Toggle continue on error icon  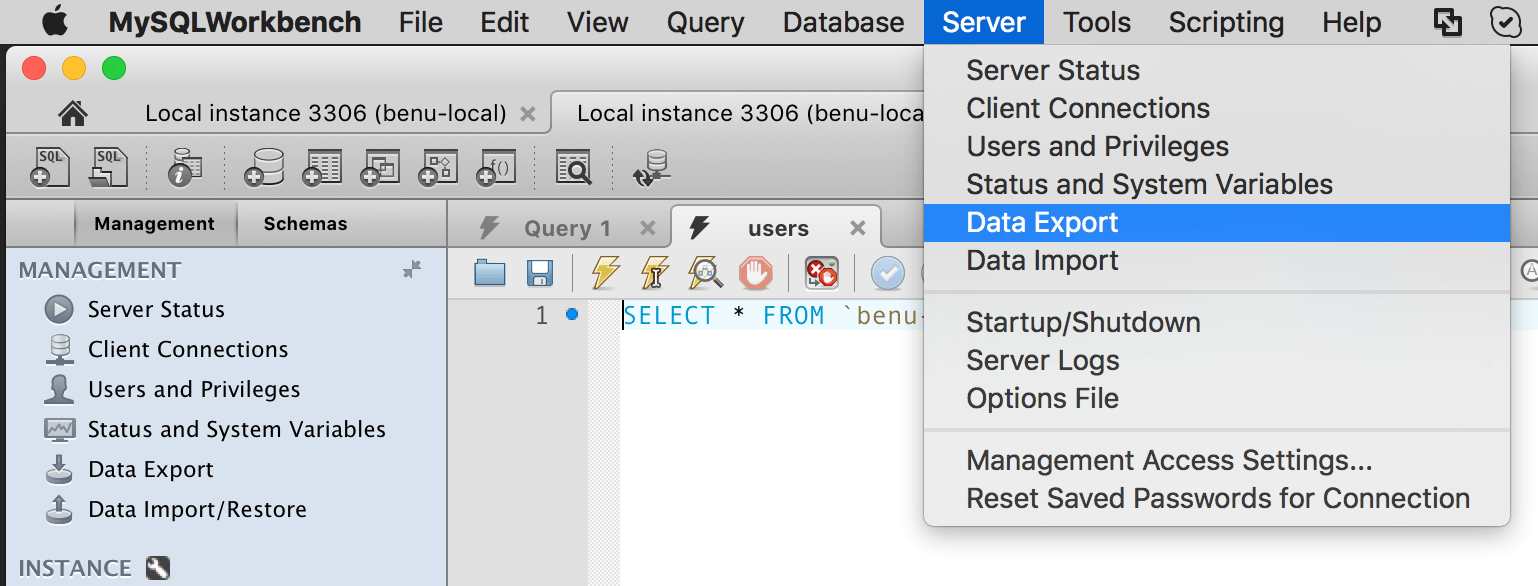822,272
